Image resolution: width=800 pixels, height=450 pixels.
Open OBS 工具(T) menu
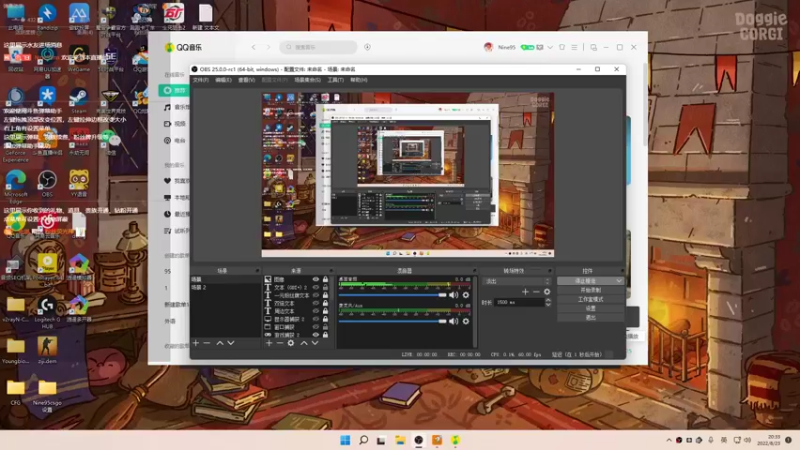point(335,80)
